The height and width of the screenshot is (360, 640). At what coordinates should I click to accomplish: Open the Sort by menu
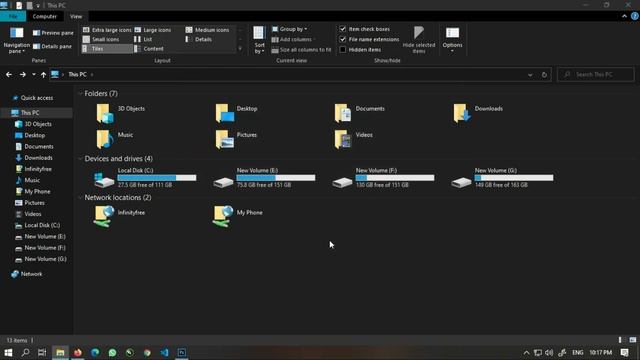tap(259, 40)
